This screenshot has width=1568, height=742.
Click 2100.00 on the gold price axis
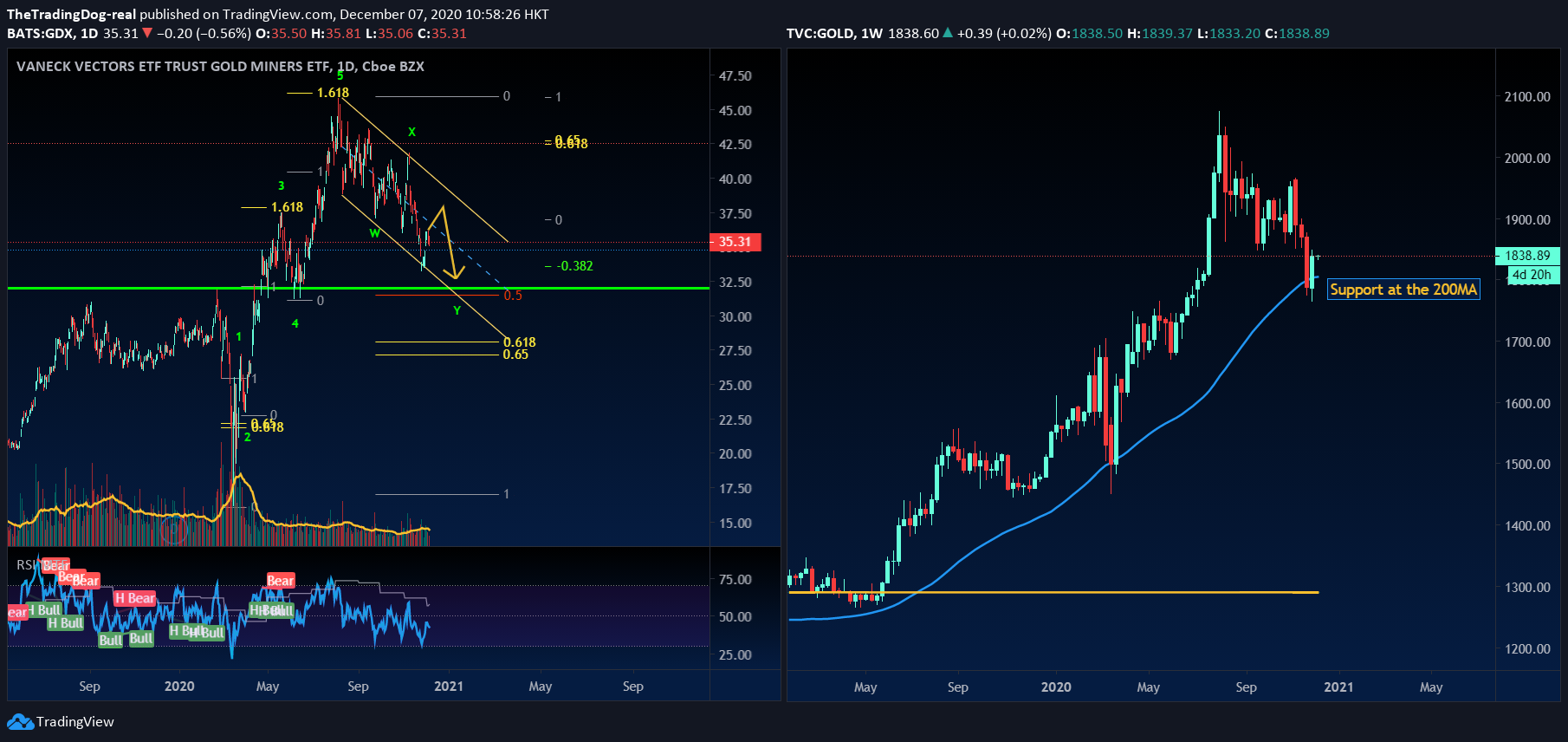point(1527,96)
